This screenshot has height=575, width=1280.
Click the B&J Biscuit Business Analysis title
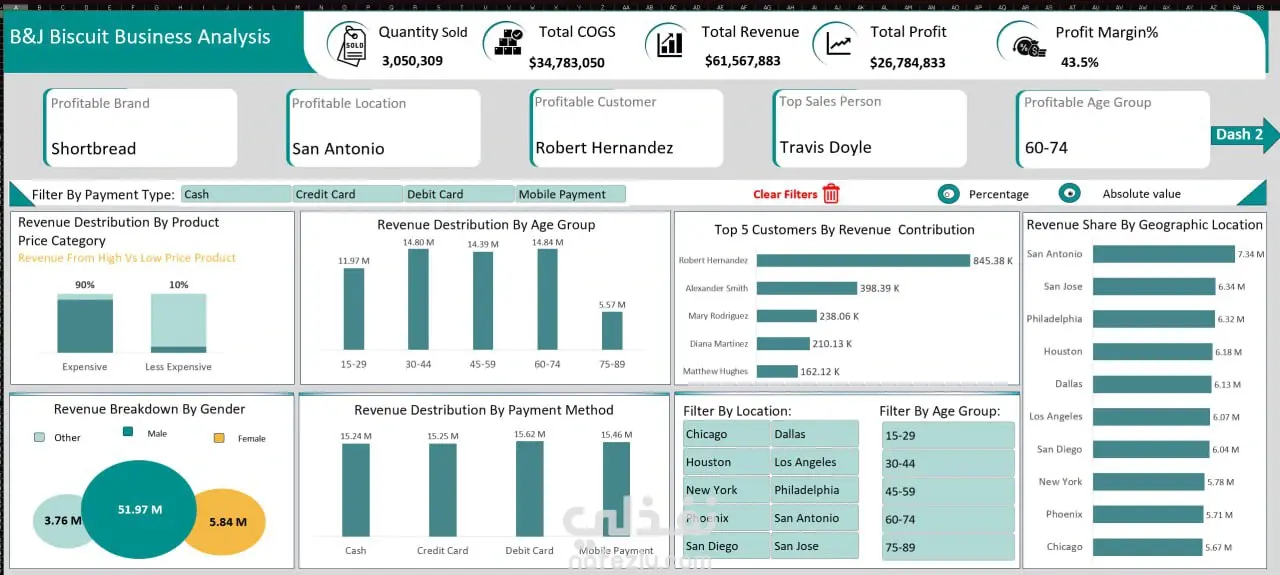pos(140,37)
